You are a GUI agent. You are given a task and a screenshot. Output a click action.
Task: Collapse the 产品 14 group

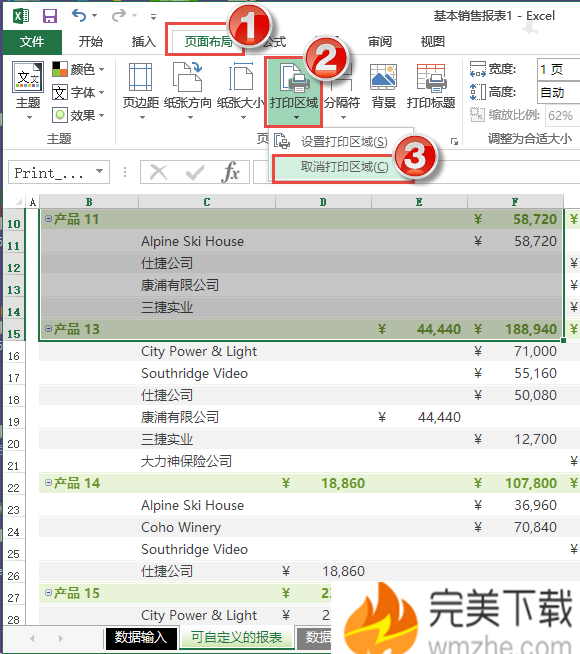pos(48,483)
